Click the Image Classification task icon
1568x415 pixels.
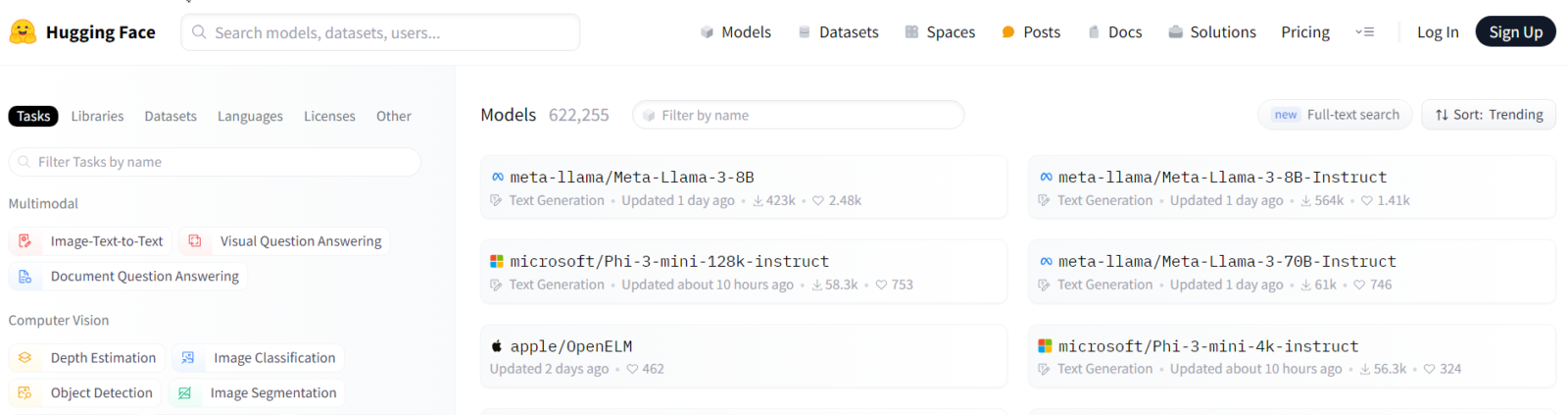(188, 358)
